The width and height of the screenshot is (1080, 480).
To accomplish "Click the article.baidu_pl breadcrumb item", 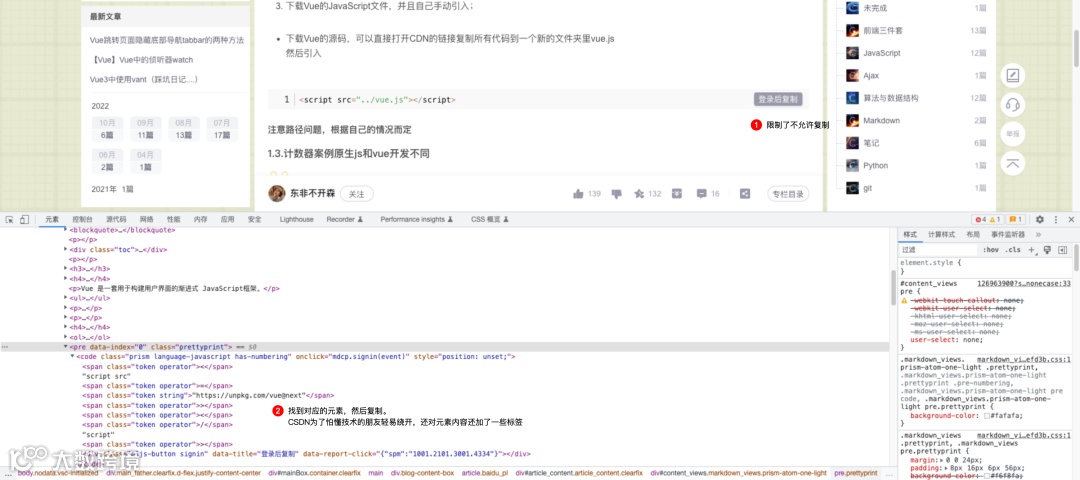I will pos(484,473).
